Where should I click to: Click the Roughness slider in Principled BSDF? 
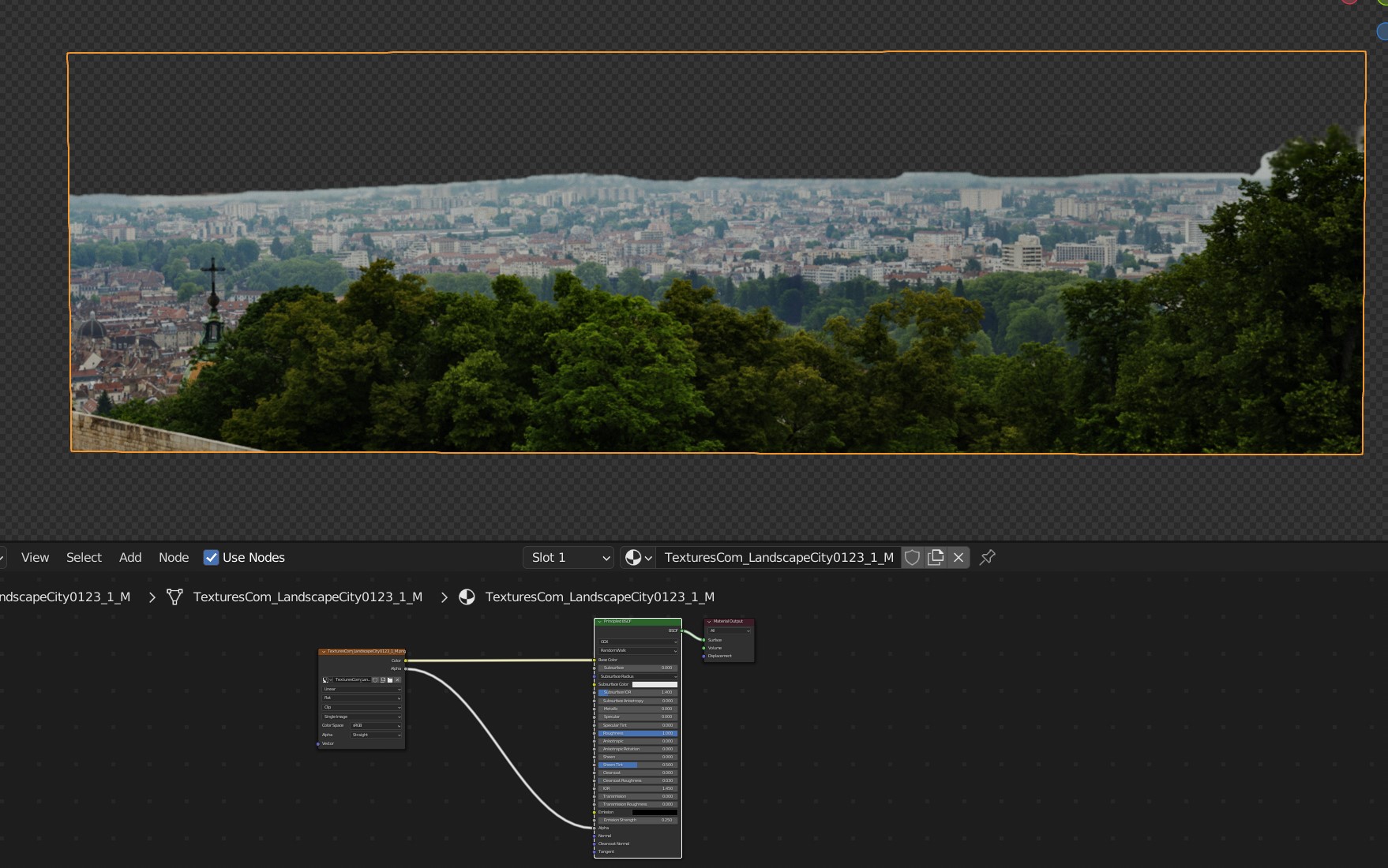coord(637,733)
